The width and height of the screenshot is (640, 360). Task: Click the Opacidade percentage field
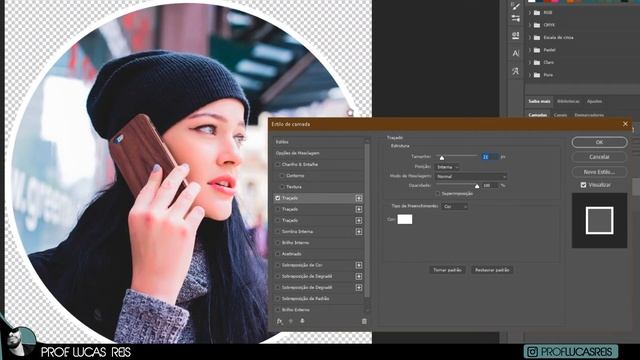point(489,185)
